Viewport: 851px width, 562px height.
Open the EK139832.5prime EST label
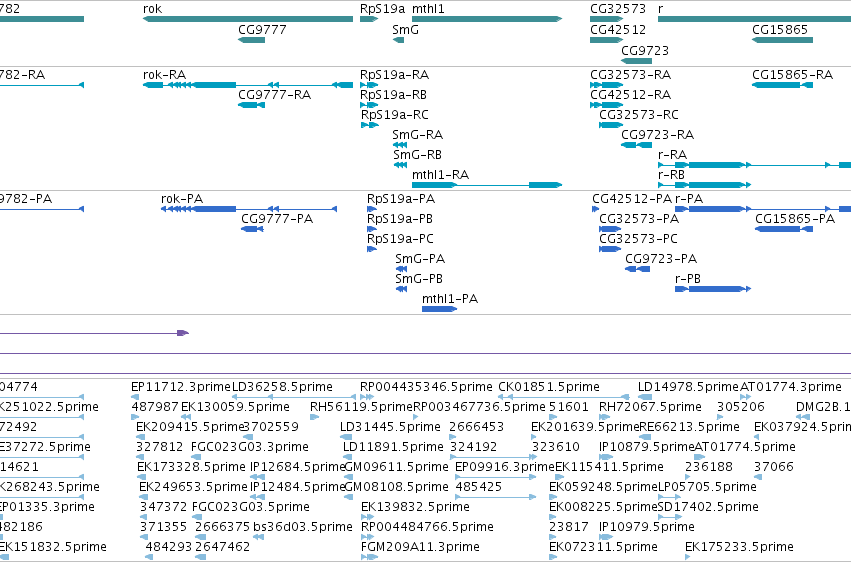tap(416, 507)
